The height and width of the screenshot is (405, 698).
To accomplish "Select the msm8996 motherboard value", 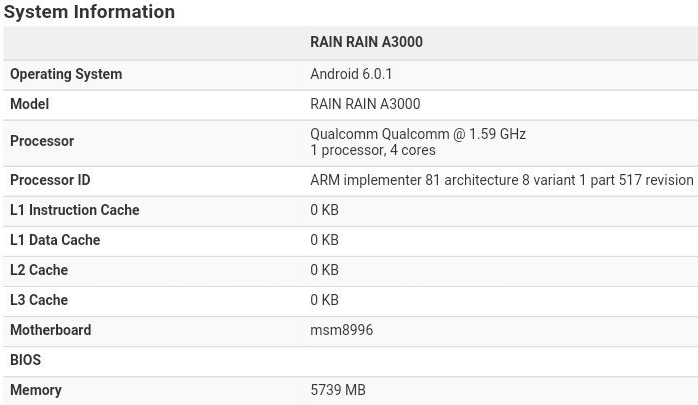I will pos(341,330).
